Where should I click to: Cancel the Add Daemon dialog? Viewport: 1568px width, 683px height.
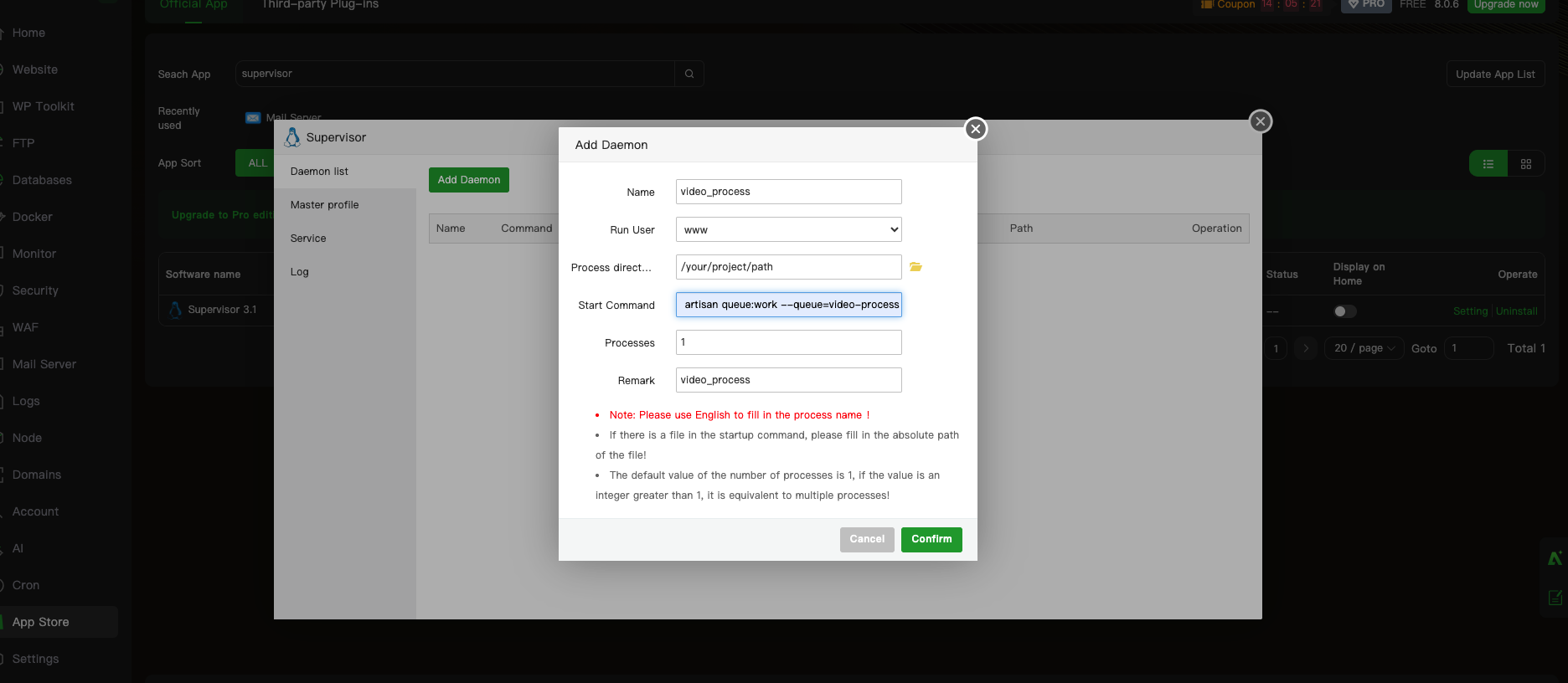pos(867,539)
